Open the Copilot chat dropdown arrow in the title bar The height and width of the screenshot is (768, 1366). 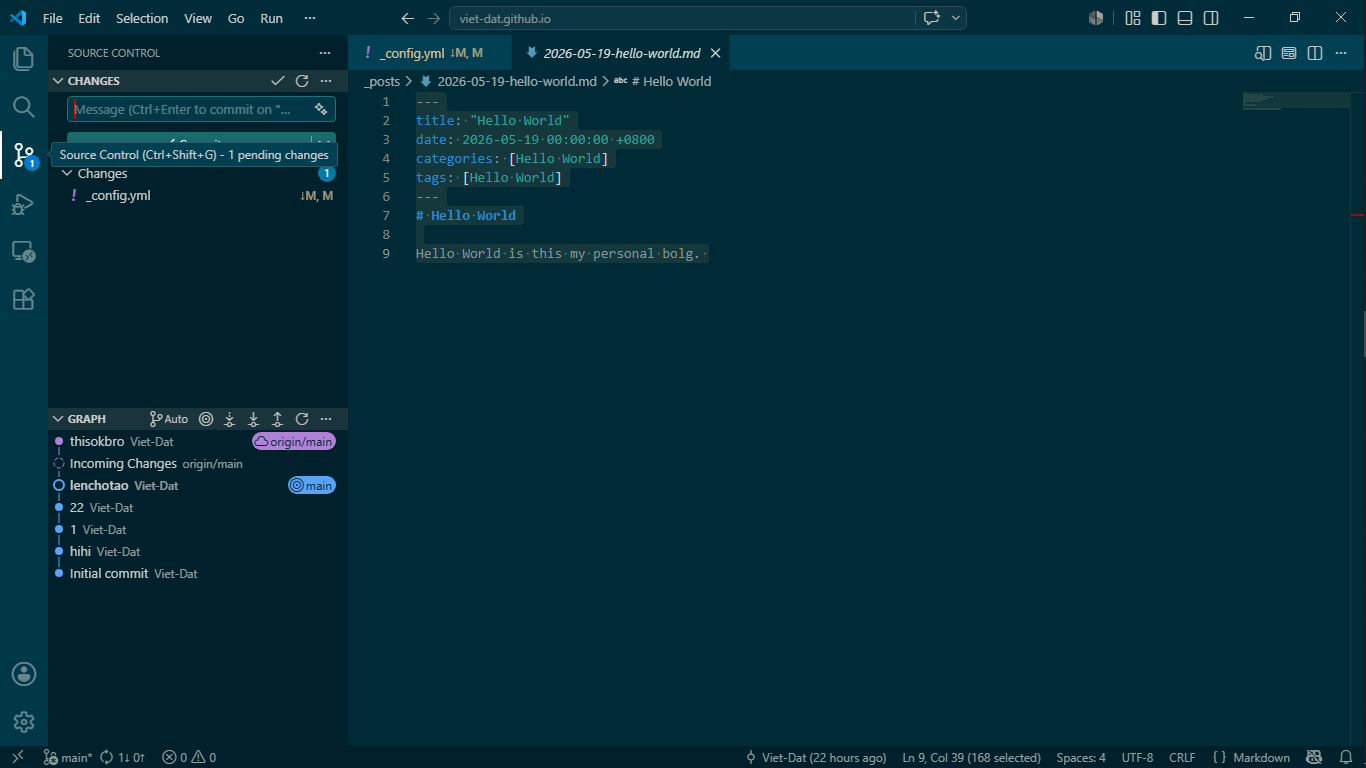pos(957,18)
